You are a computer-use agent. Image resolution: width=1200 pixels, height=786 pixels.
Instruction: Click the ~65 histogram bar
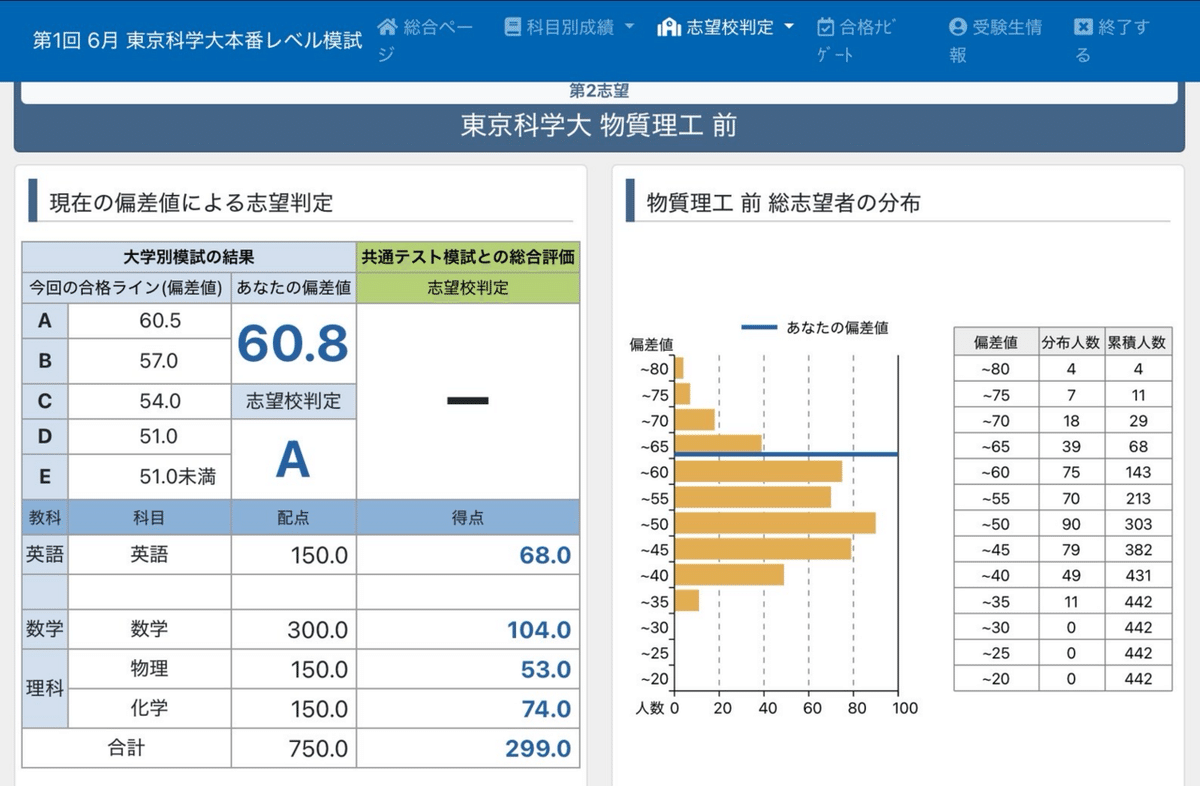point(718,444)
